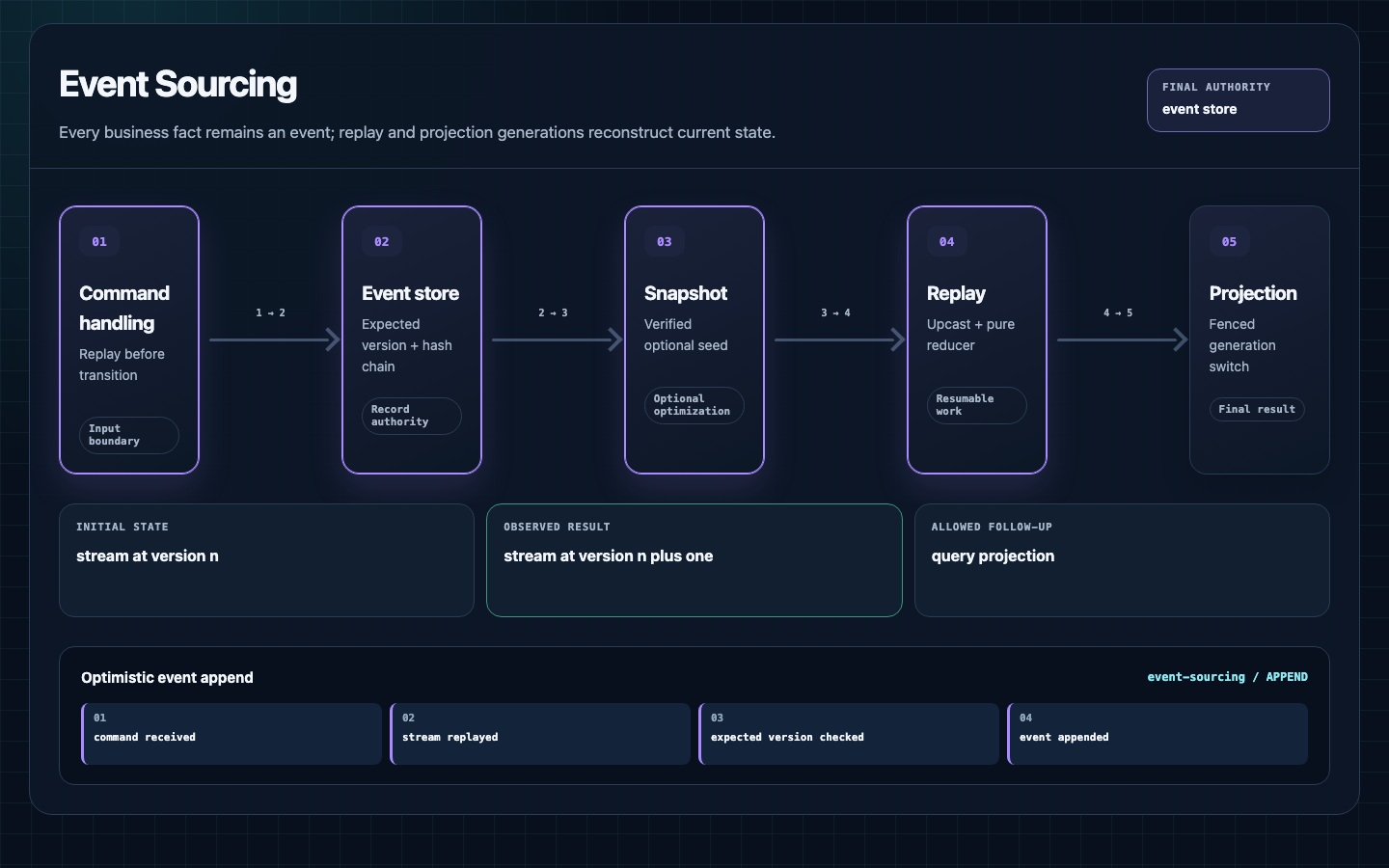Screen dimensions: 1389x868
Task: Click the subtitle about replay and projection generations
Action: [x=417, y=132]
